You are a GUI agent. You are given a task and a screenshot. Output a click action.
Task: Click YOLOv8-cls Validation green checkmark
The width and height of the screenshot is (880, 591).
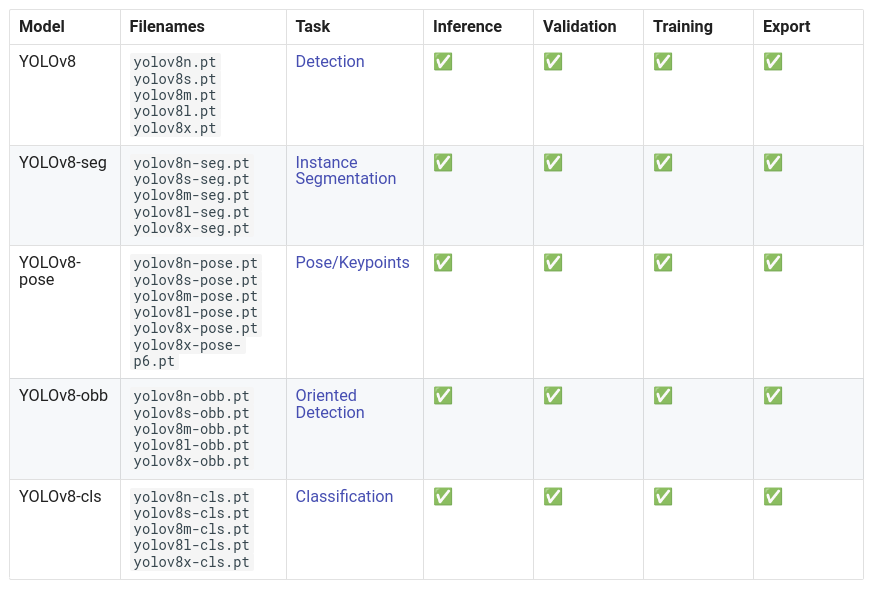pyautogui.click(x=553, y=497)
